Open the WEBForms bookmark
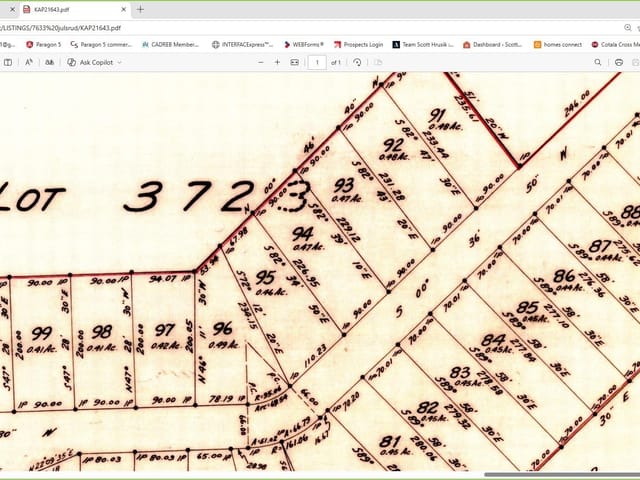The image size is (640, 480). click(304, 44)
